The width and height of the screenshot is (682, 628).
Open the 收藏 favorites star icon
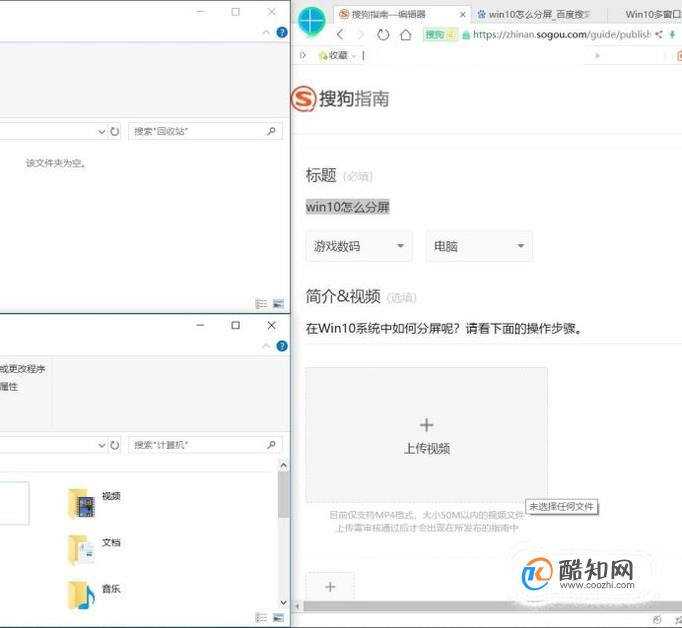coord(323,55)
